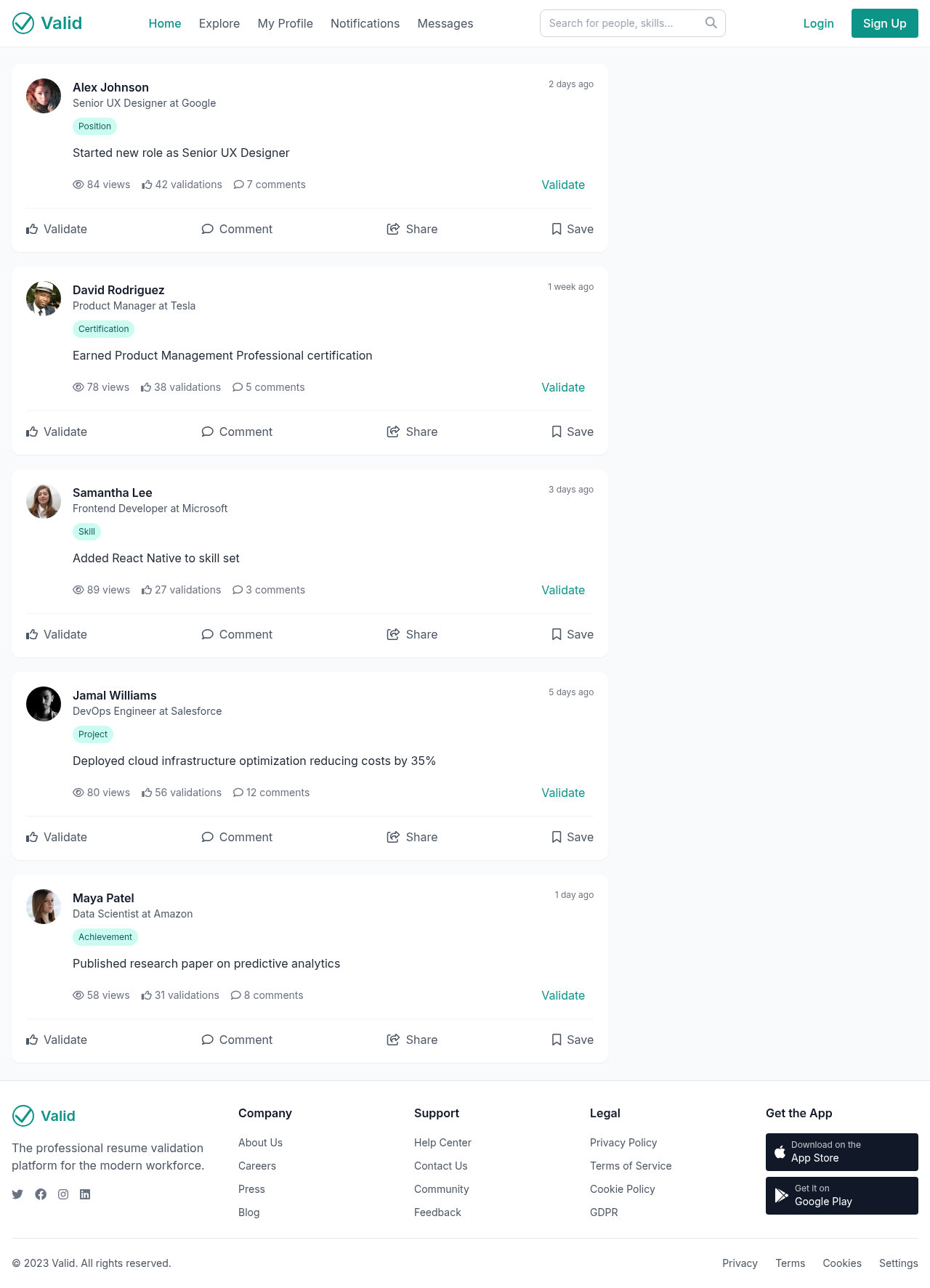Open Maya Patel's profile avatar
This screenshot has width=930, height=1288.
click(44, 907)
